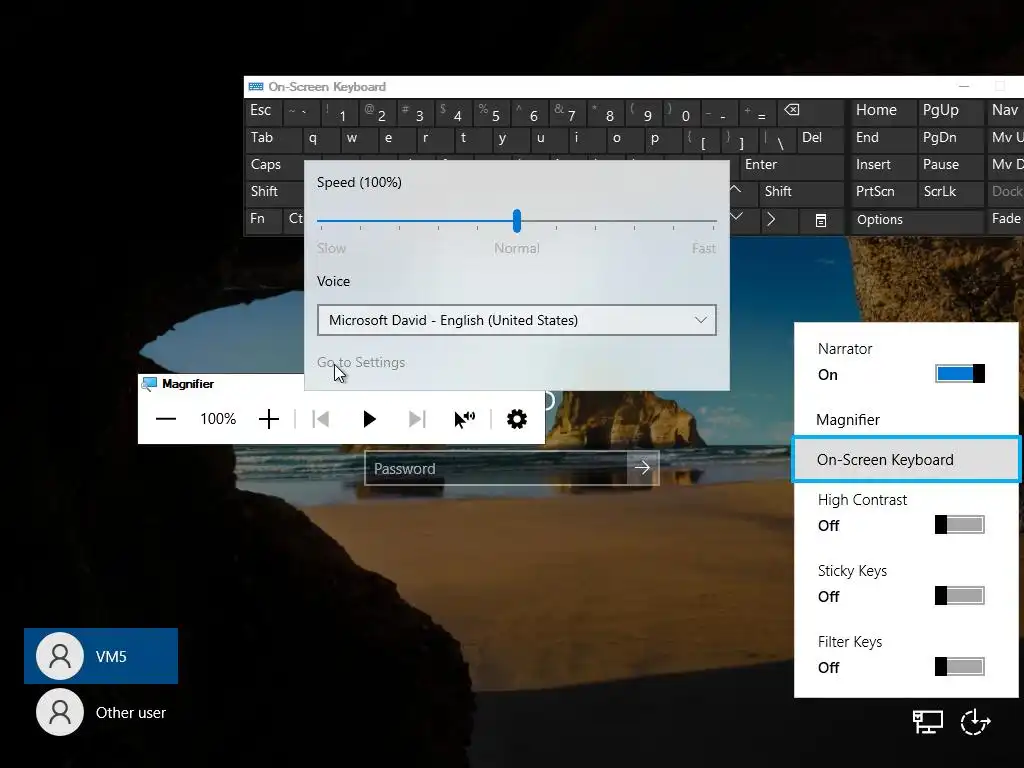Tap the Fn key on keyboard
Image resolution: width=1024 pixels, height=768 pixels.
coord(263,219)
